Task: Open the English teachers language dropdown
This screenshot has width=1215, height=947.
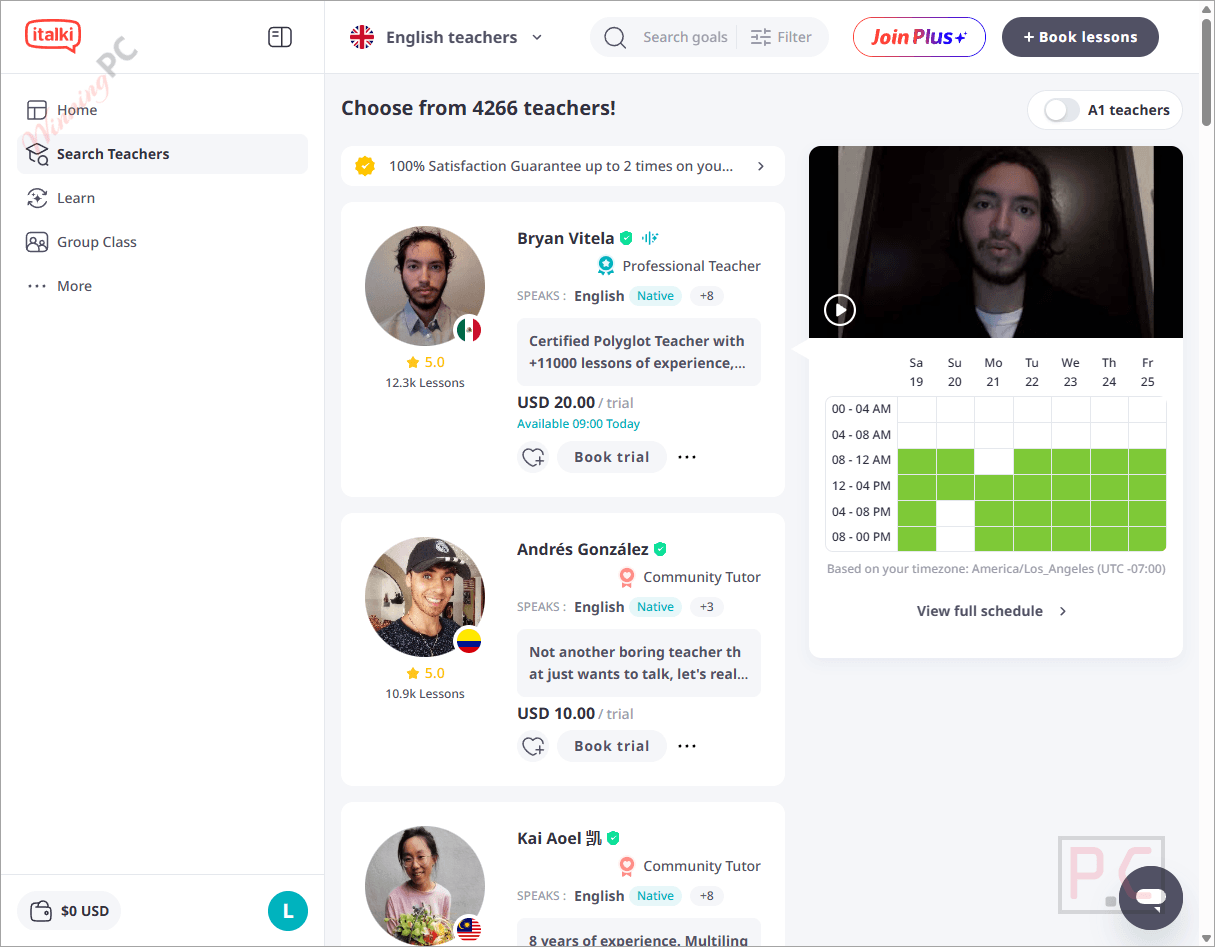Action: click(446, 37)
